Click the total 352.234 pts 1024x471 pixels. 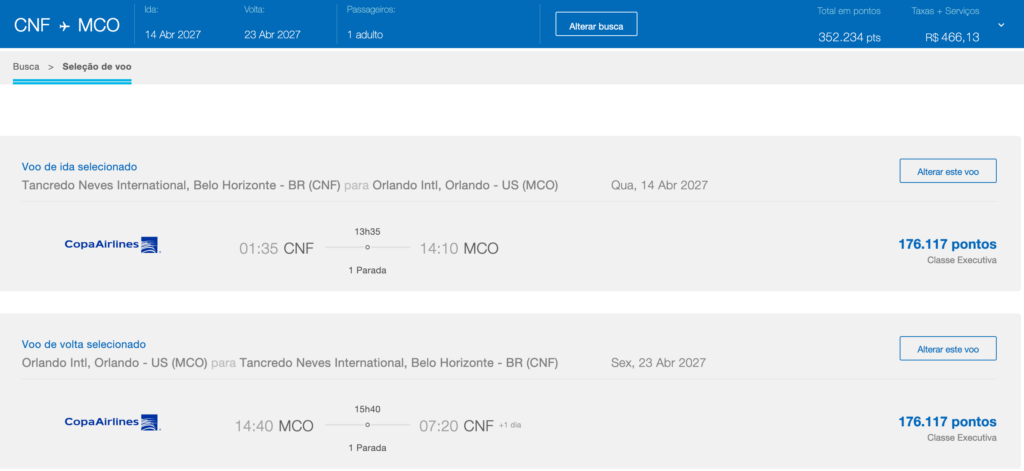pos(850,38)
